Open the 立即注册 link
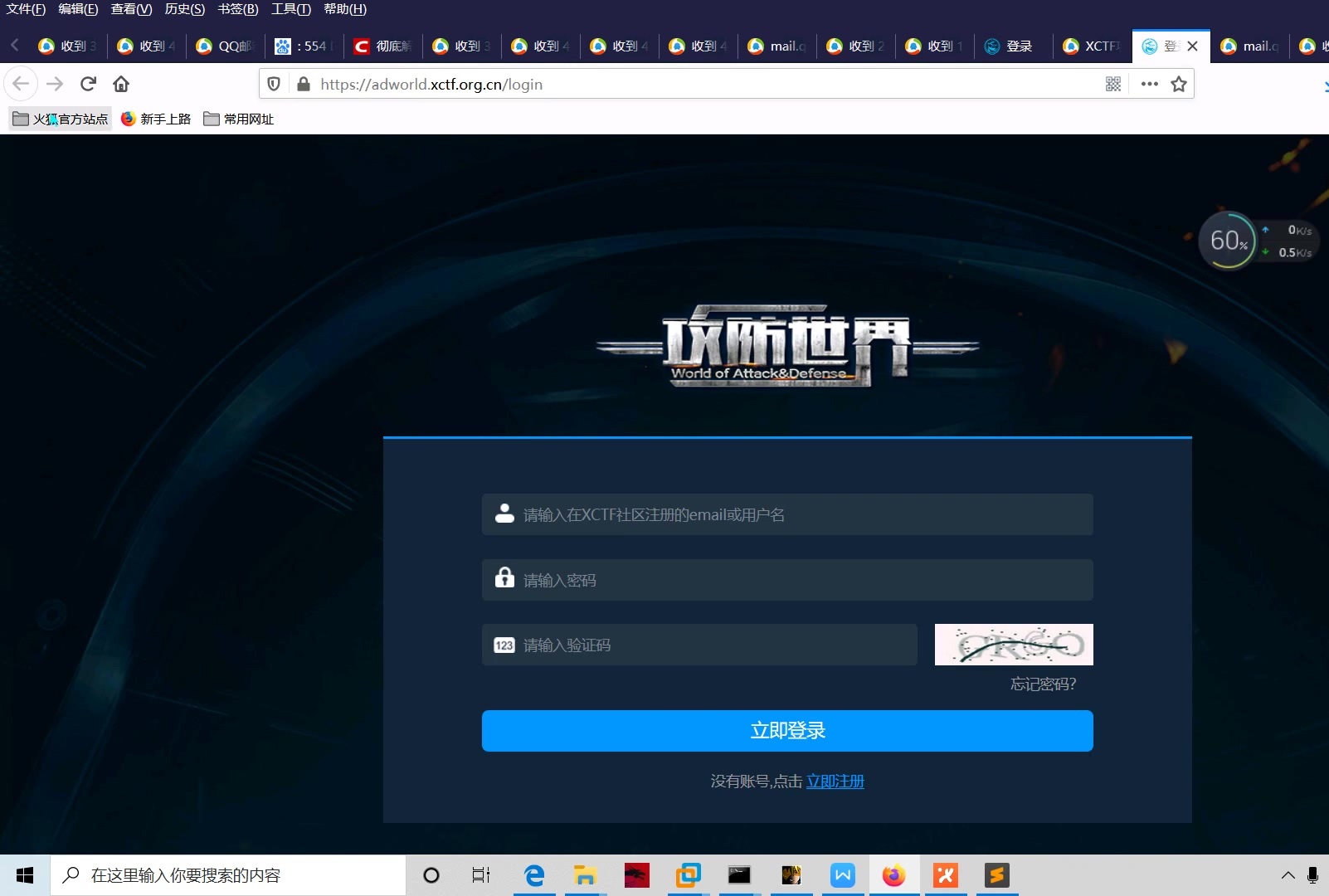Image resolution: width=1329 pixels, height=896 pixels. (835, 782)
